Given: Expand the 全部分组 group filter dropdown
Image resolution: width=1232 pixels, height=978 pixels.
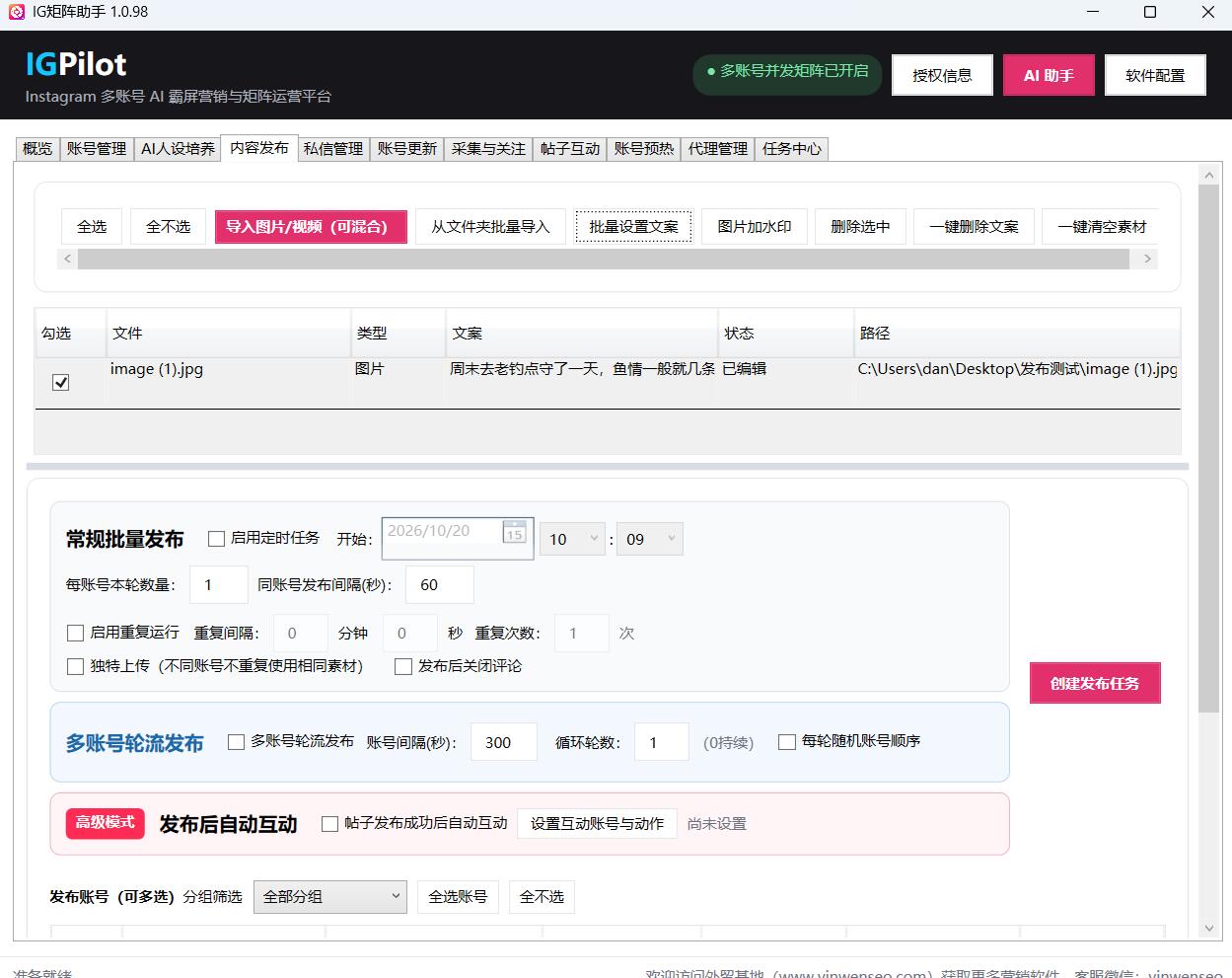Looking at the screenshot, I should [330, 896].
